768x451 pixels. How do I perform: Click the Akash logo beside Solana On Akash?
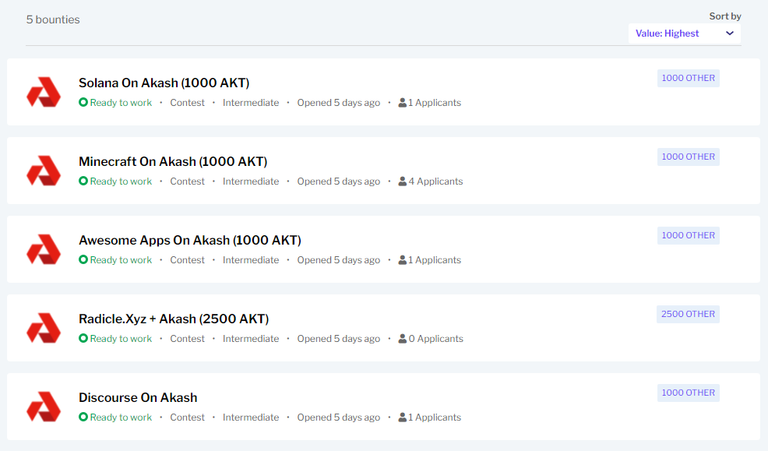pyautogui.click(x=44, y=92)
